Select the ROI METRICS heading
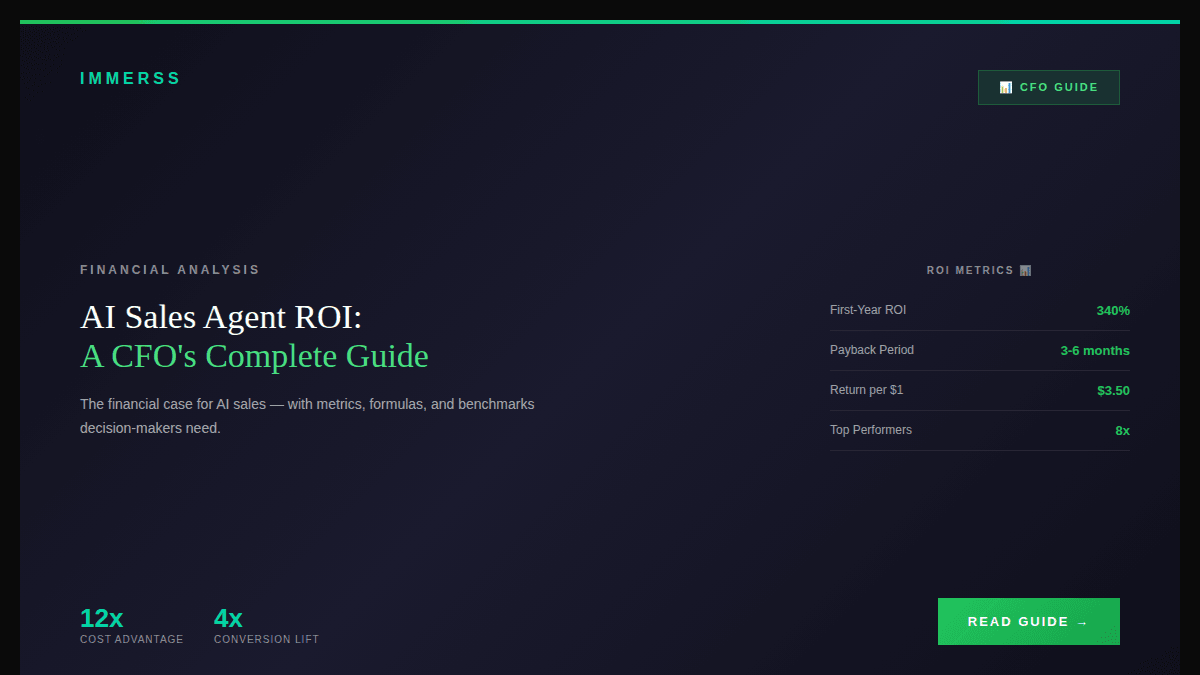1200x675 pixels. tap(970, 269)
